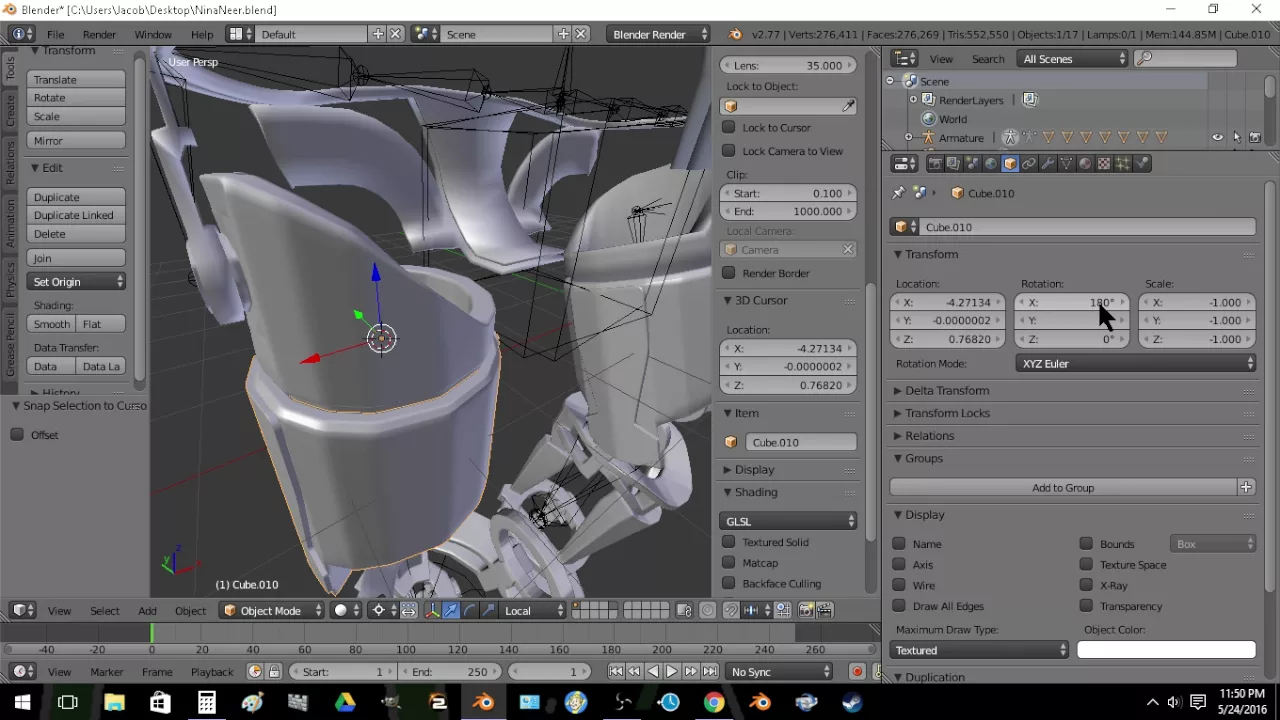Click the OpenGL render image camera icon
1280x720 pixels.
806,610
